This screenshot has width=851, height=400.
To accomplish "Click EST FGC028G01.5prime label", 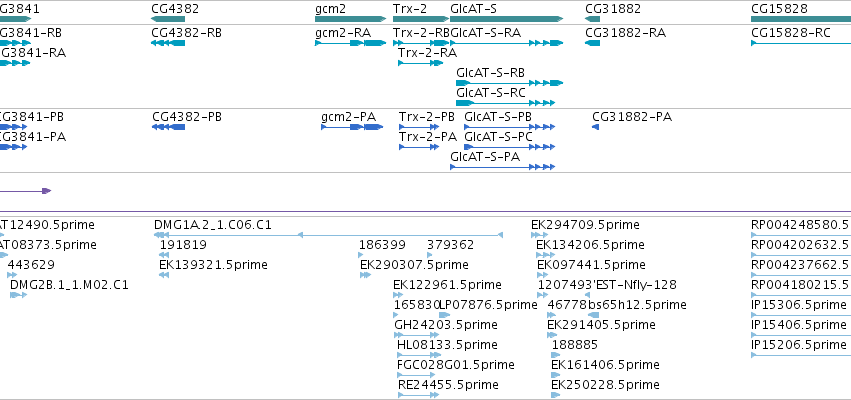I will [x=456, y=366].
